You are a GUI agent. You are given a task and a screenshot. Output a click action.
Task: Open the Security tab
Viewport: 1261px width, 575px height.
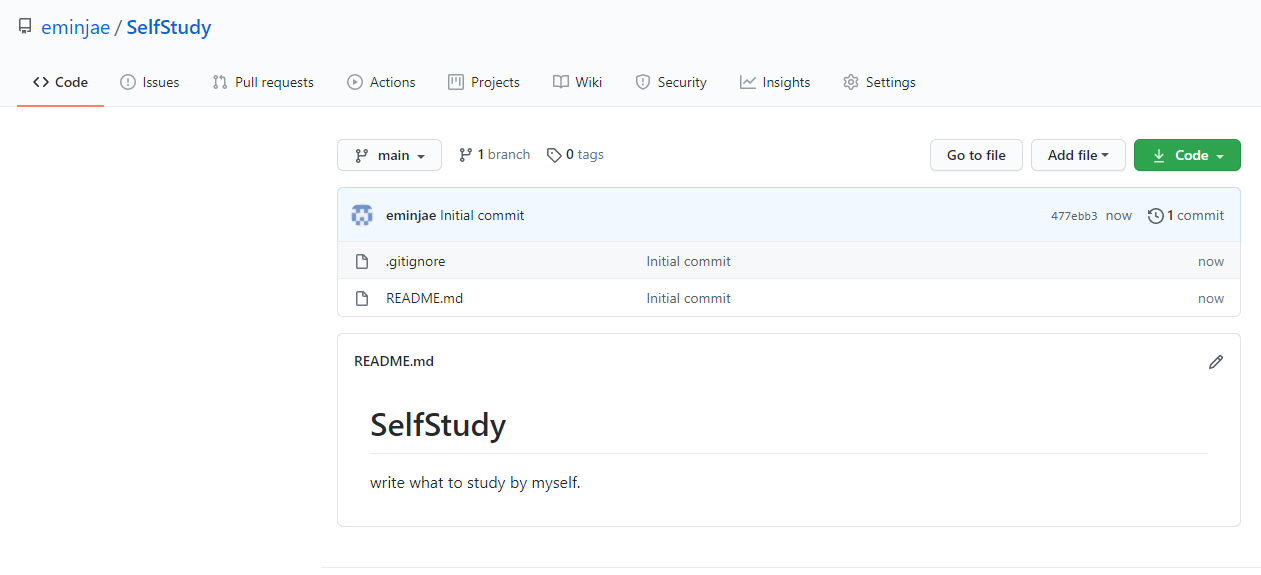[671, 82]
